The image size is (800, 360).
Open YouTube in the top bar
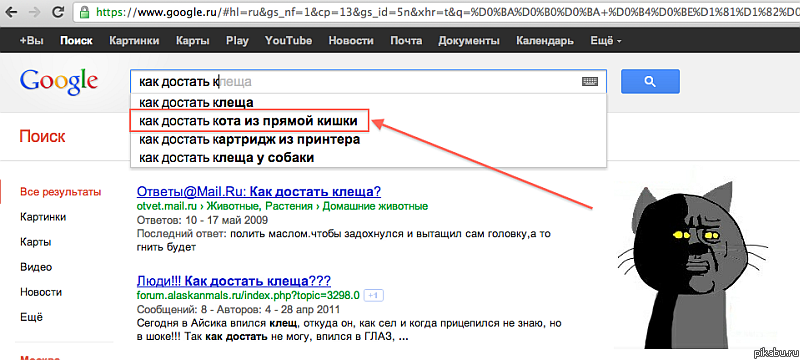click(x=288, y=41)
